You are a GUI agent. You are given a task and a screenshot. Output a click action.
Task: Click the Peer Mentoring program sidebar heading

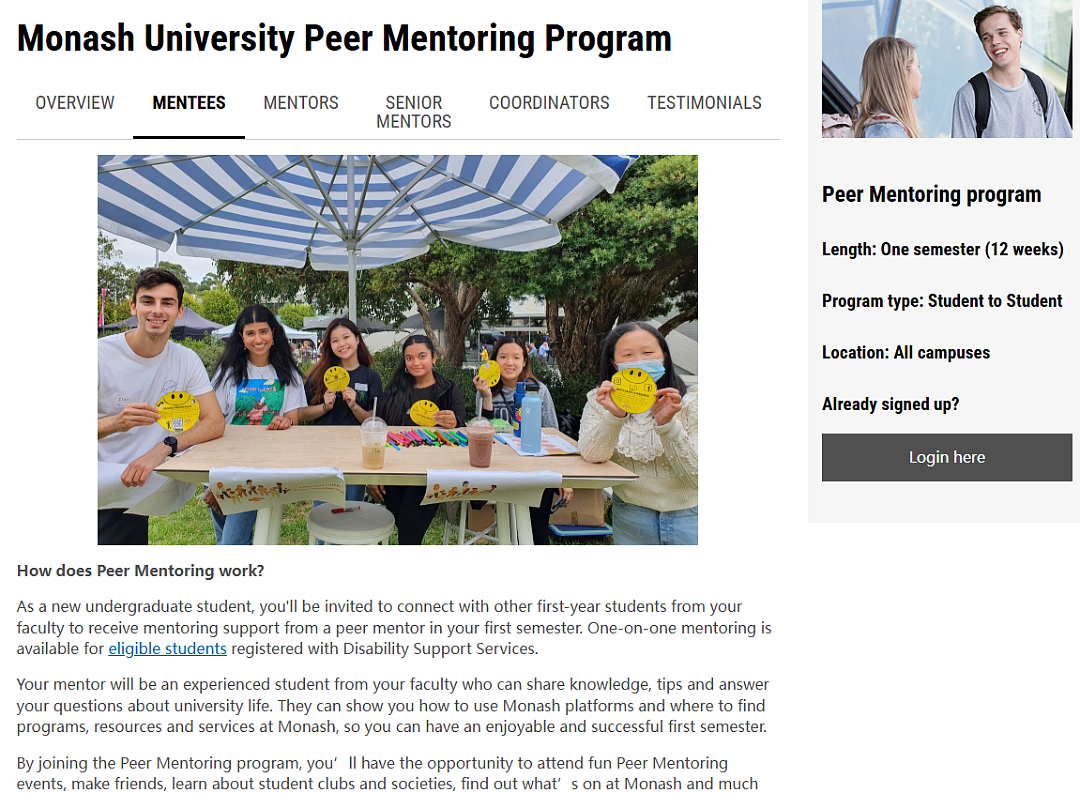[x=931, y=194]
